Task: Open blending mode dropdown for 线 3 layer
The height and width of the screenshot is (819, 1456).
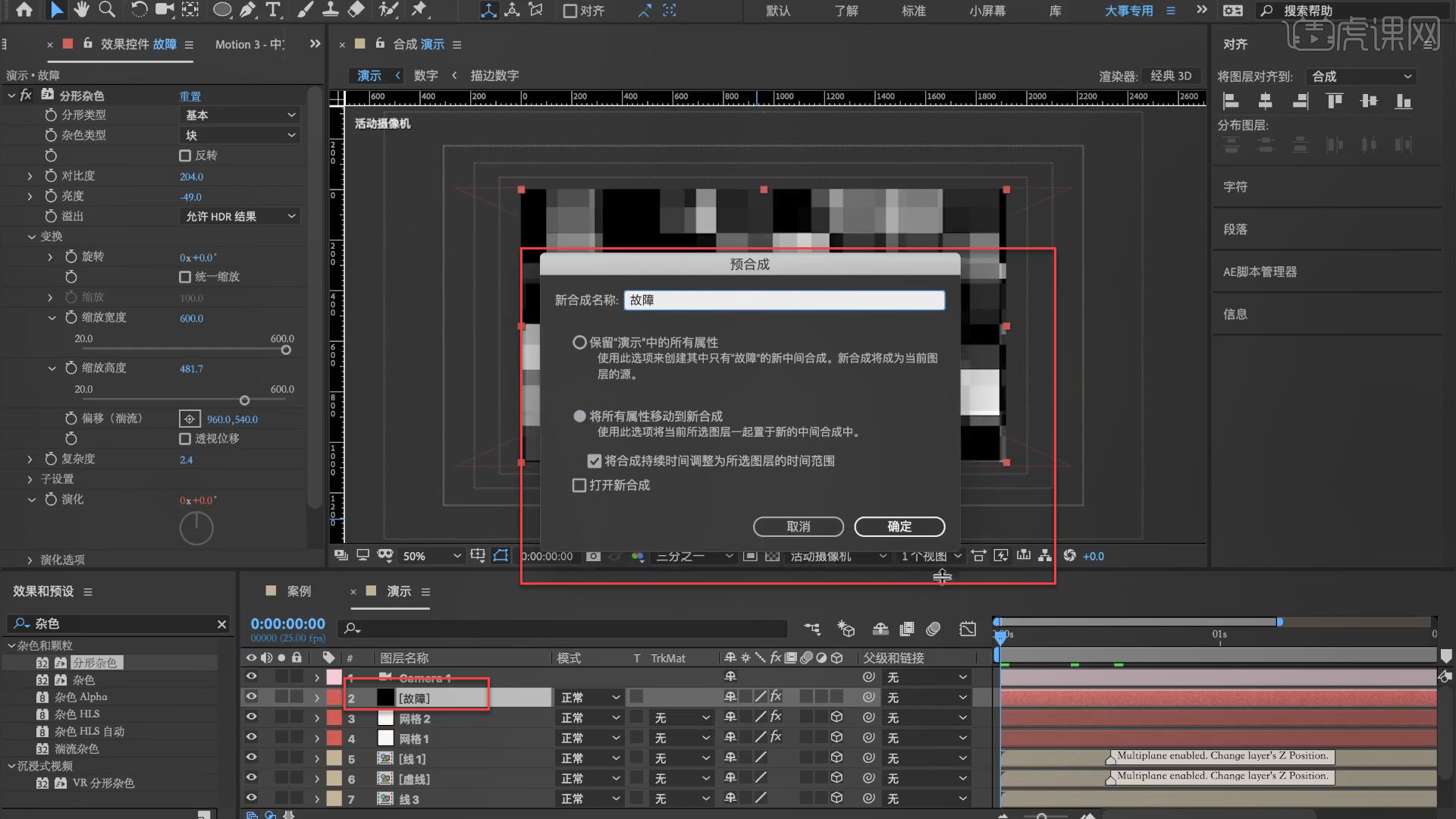Action: click(590, 799)
